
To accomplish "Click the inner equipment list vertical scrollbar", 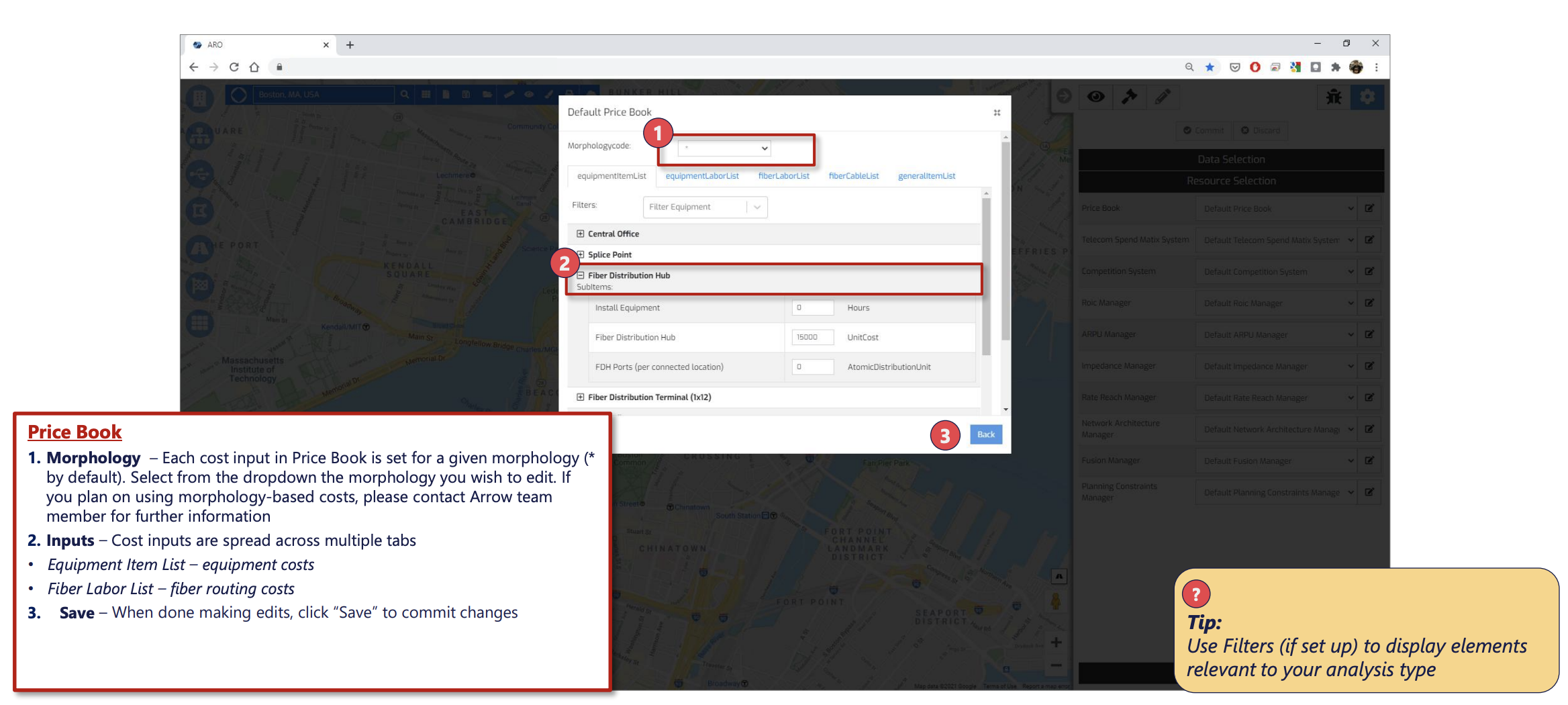I will click(985, 275).
